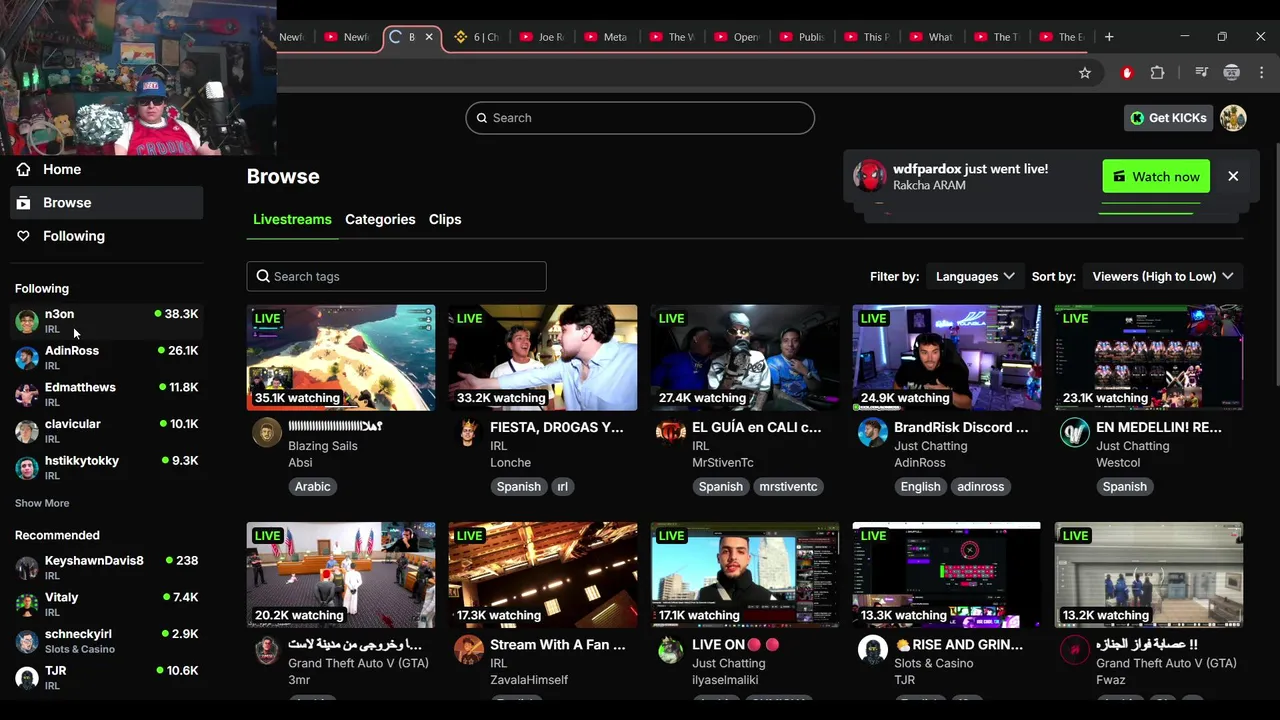This screenshot has height=720, width=1280.
Task: Switch to the 'Meta' YouTube tab
Action: [606, 37]
